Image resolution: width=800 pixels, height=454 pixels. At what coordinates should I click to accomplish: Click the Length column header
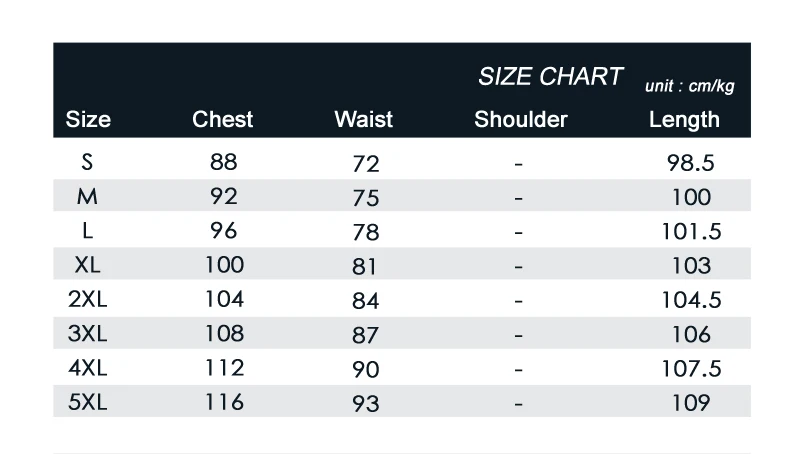(684, 120)
